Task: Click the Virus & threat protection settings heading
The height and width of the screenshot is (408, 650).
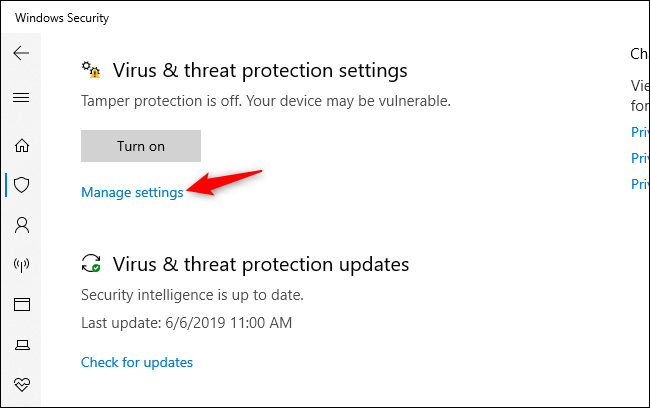Action: [260, 71]
